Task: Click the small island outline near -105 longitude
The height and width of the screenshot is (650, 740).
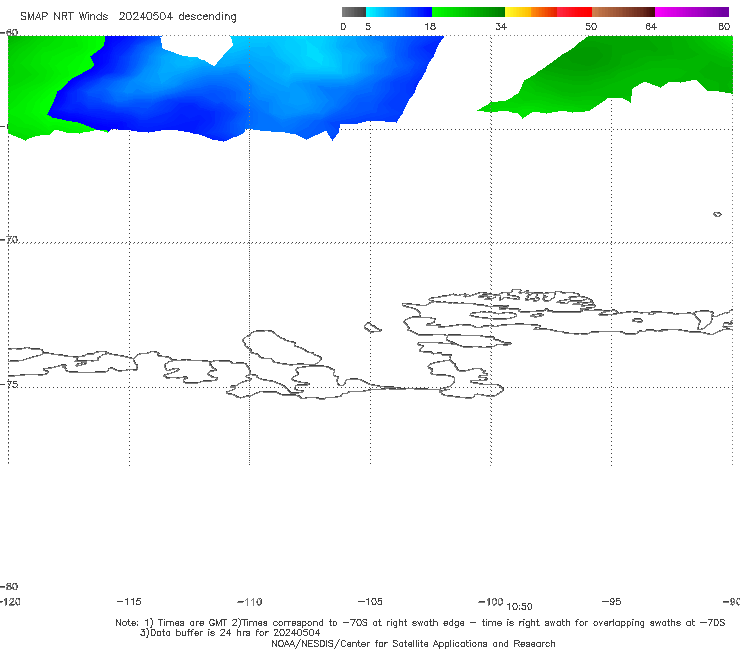Action: coord(372,327)
